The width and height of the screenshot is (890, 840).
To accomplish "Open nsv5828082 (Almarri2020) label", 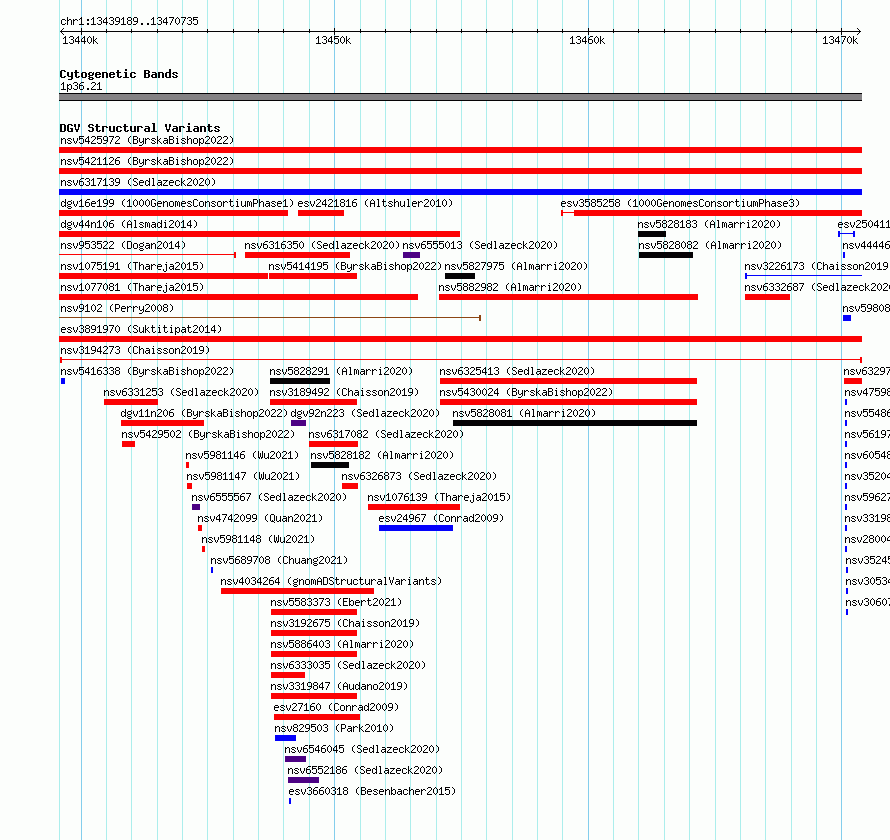I will coord(710,245).
